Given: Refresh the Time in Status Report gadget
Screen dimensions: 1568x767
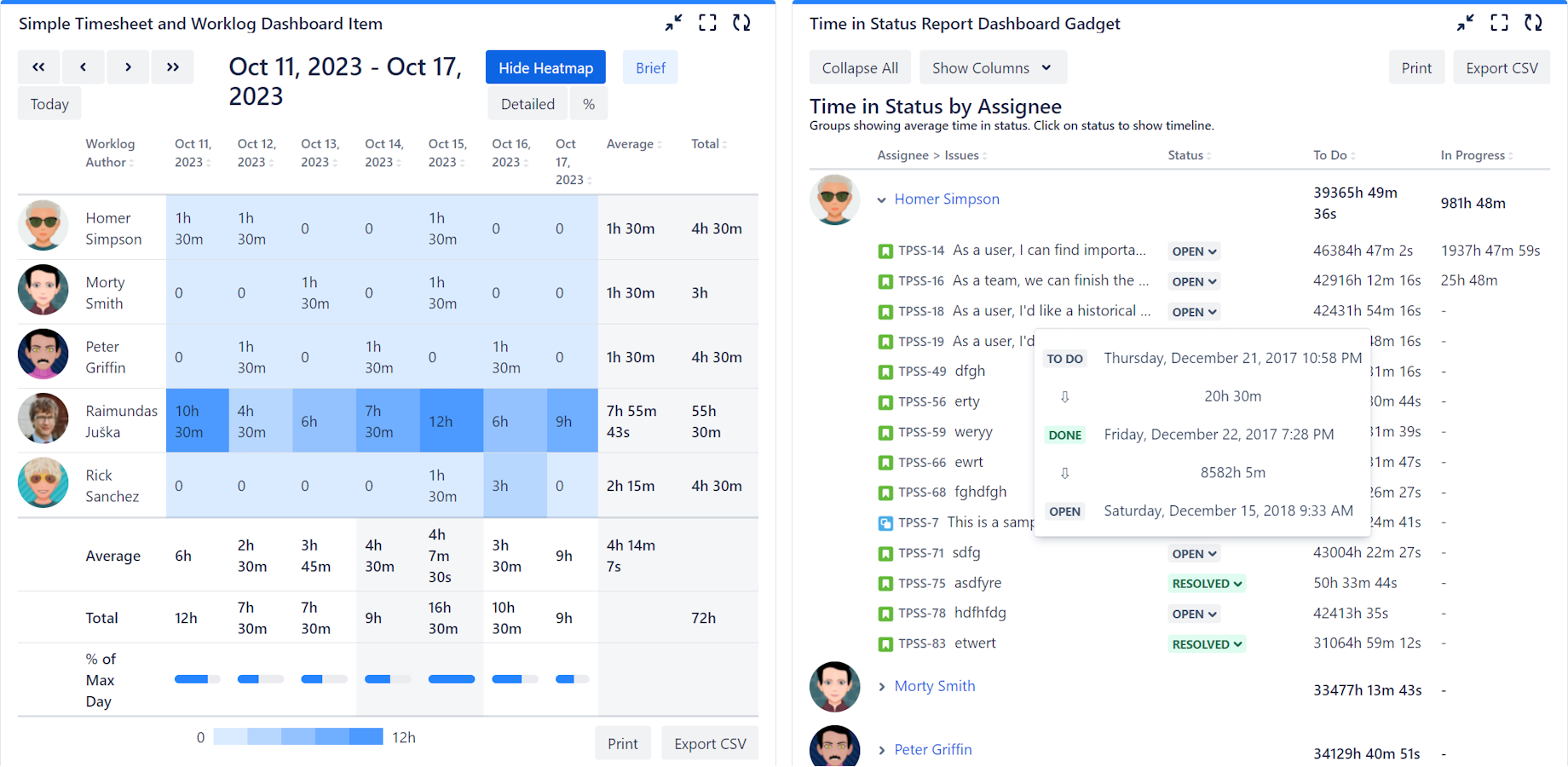Looking at the screenshot, I should (x=1532, y=23).
